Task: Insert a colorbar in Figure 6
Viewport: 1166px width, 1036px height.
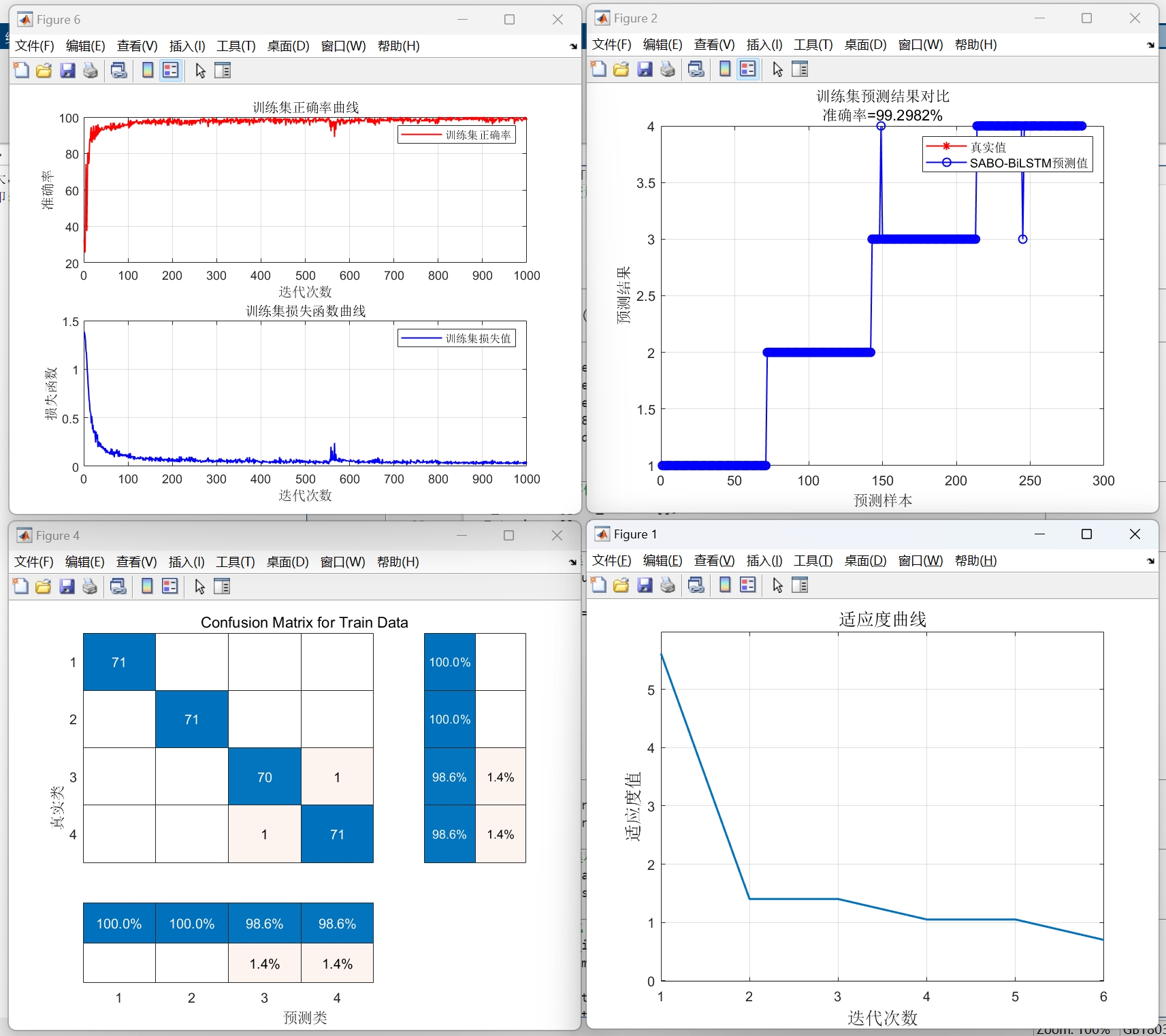Action: [x=147, y=70]
